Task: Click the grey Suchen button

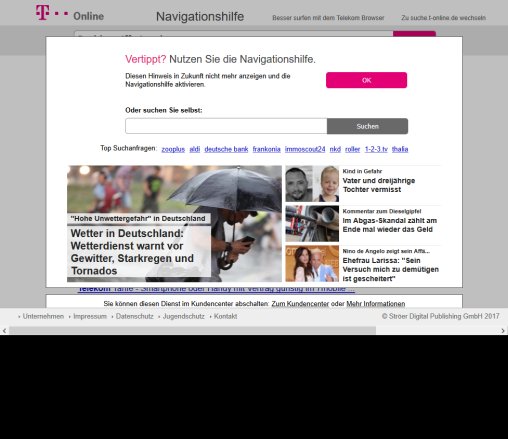Action: click(x=367, y=126)
